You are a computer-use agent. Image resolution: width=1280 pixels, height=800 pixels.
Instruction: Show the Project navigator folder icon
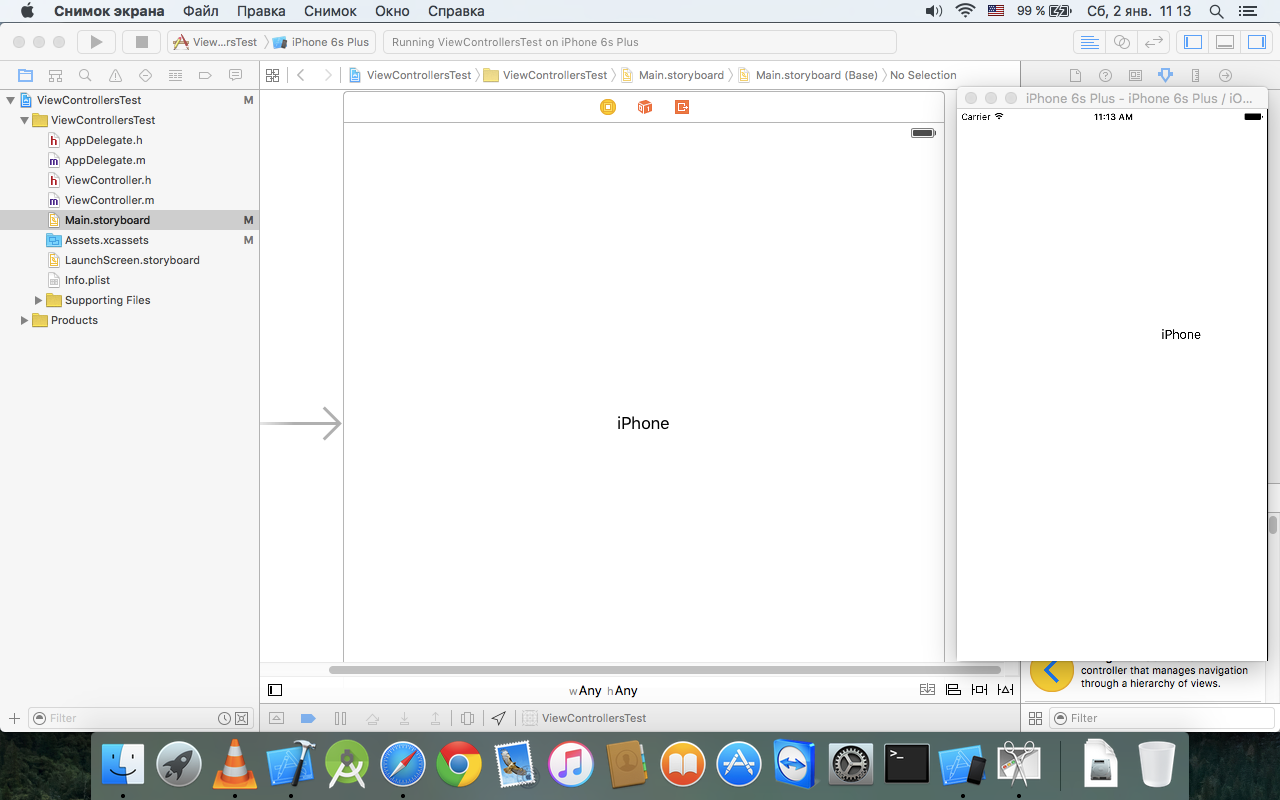pyautogui.click(x=25, y=75)
